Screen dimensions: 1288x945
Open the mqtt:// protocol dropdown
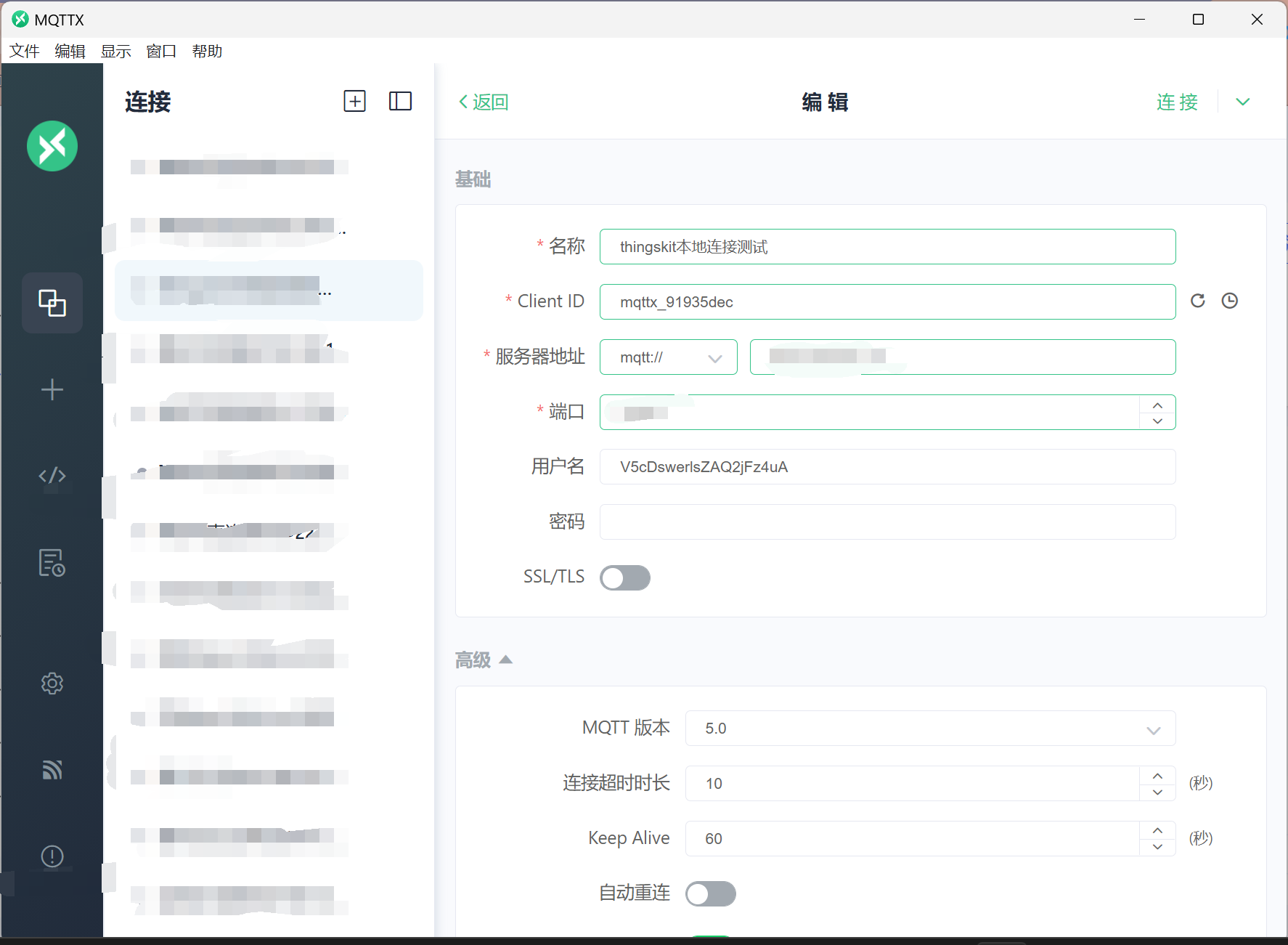[x=669, y=357]
